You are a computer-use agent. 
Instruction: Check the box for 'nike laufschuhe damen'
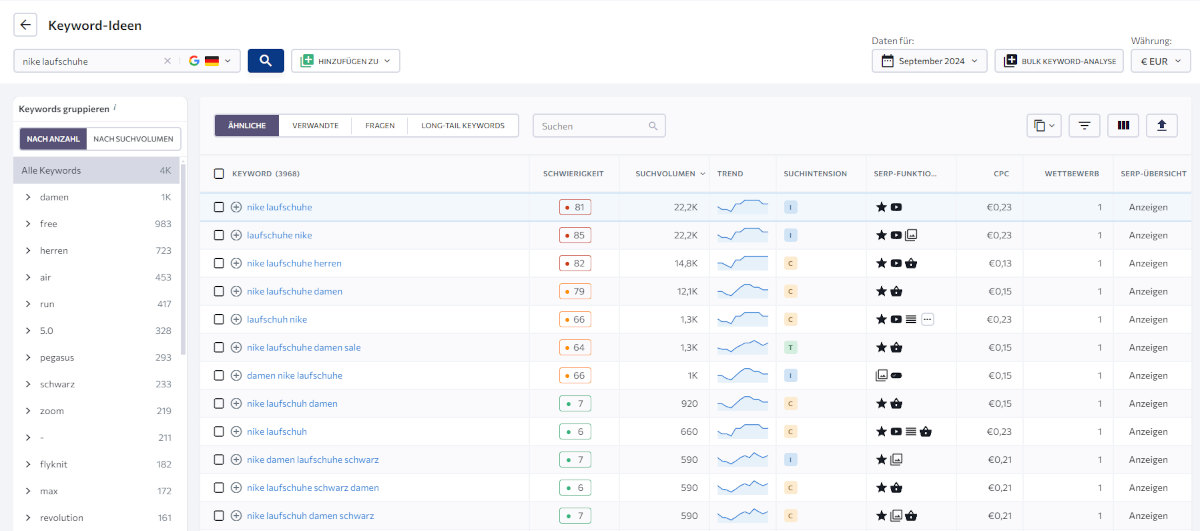point(219,291)
